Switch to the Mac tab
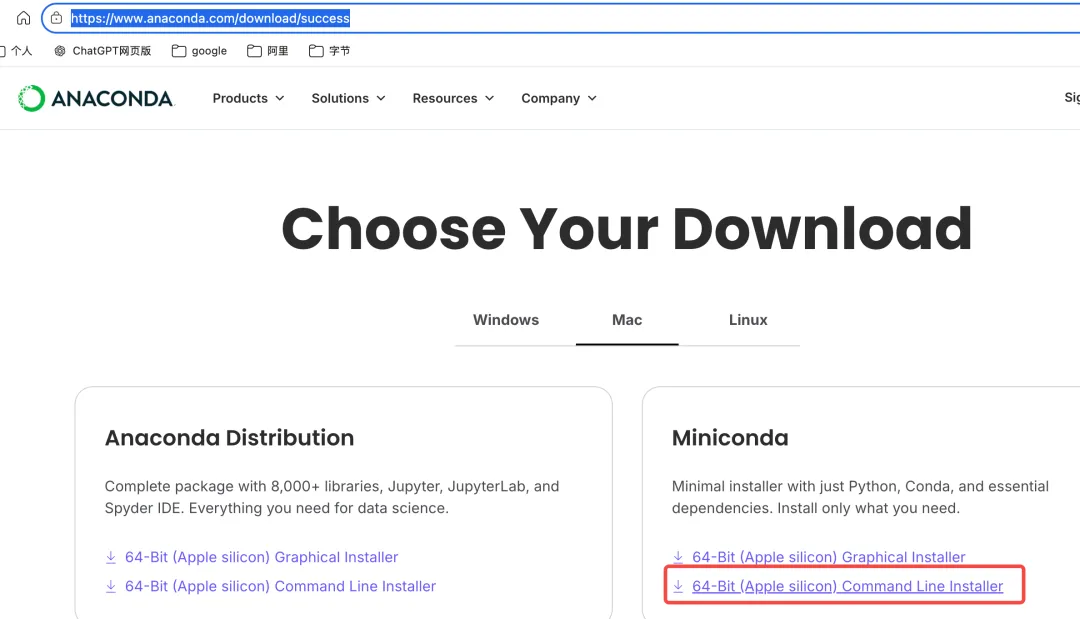1080x619 pixels. point(627,320)
